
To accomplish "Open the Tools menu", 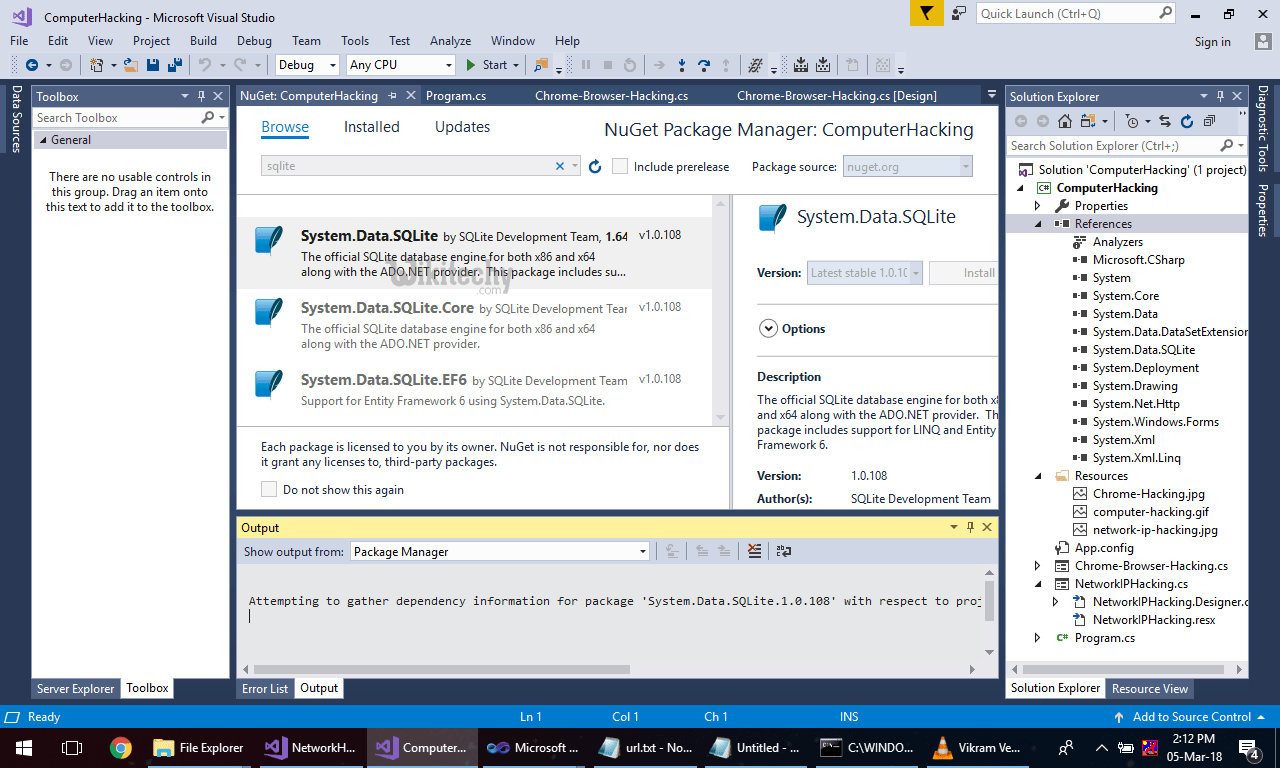I will pos(355,41).
